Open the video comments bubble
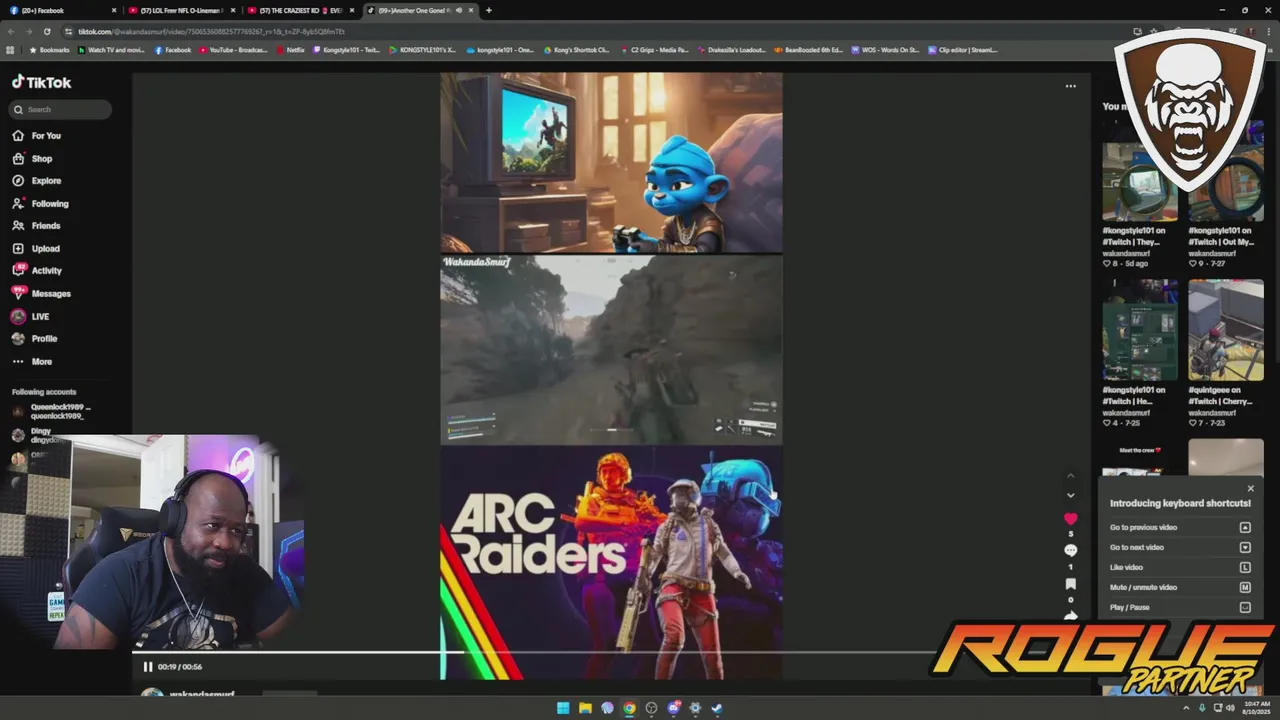The height and width of the screenshot is (720, 1280). (1071, 551)
